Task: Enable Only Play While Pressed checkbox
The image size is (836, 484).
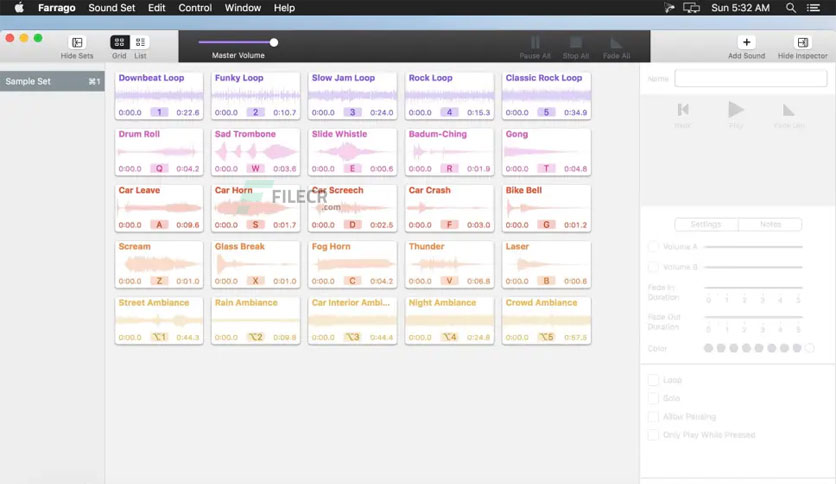Action: point(653,435)
